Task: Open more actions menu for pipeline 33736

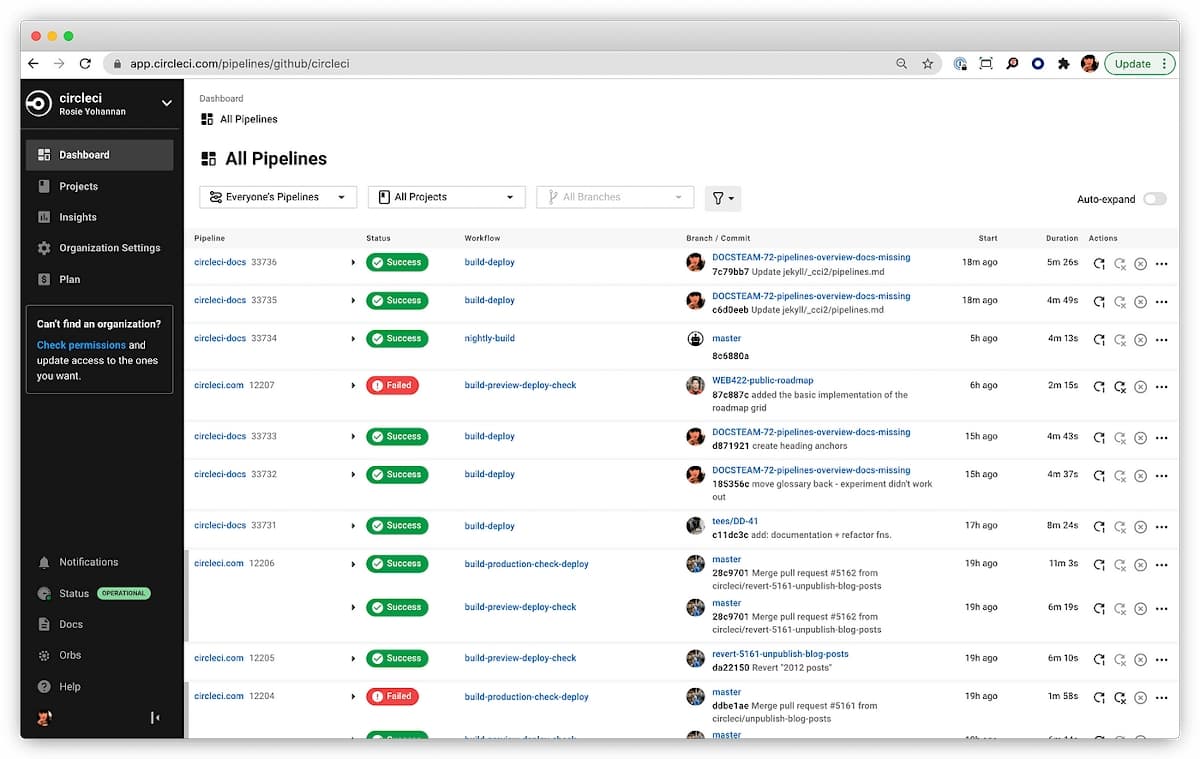Action: pos(1161,264)
